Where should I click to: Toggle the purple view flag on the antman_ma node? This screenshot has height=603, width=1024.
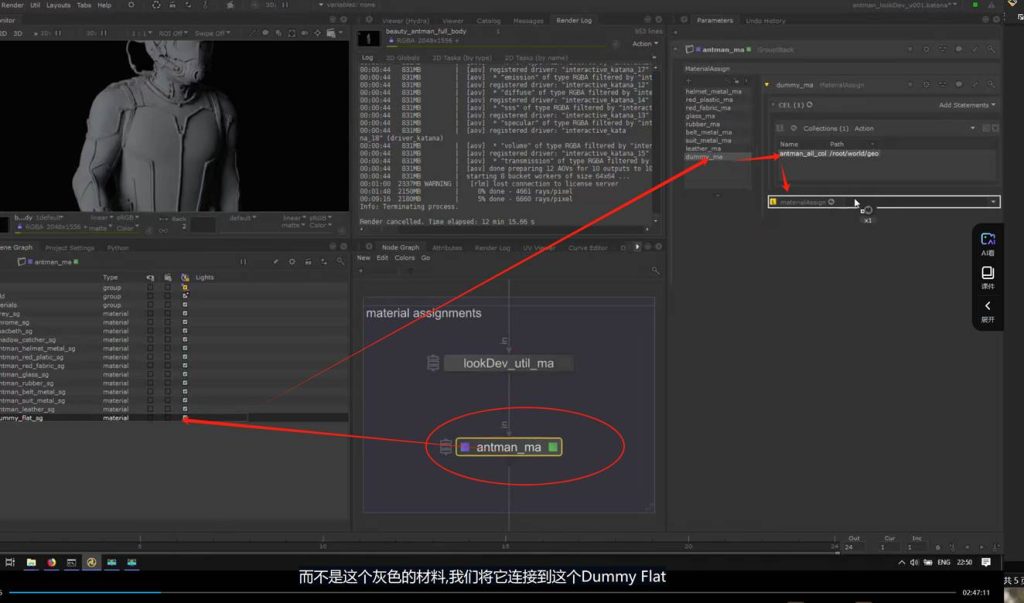pyautogui.click(x=465, y=447)
